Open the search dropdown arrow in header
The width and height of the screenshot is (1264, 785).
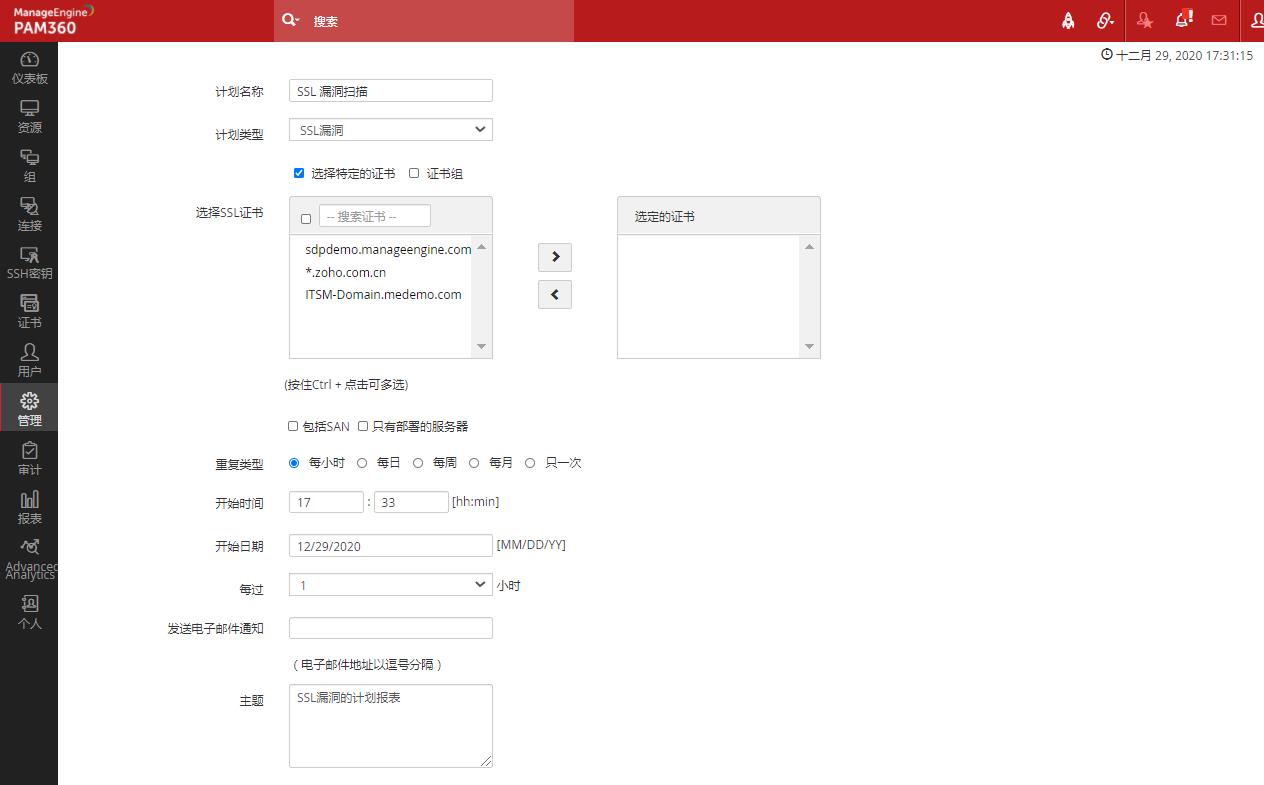[291, 20]
